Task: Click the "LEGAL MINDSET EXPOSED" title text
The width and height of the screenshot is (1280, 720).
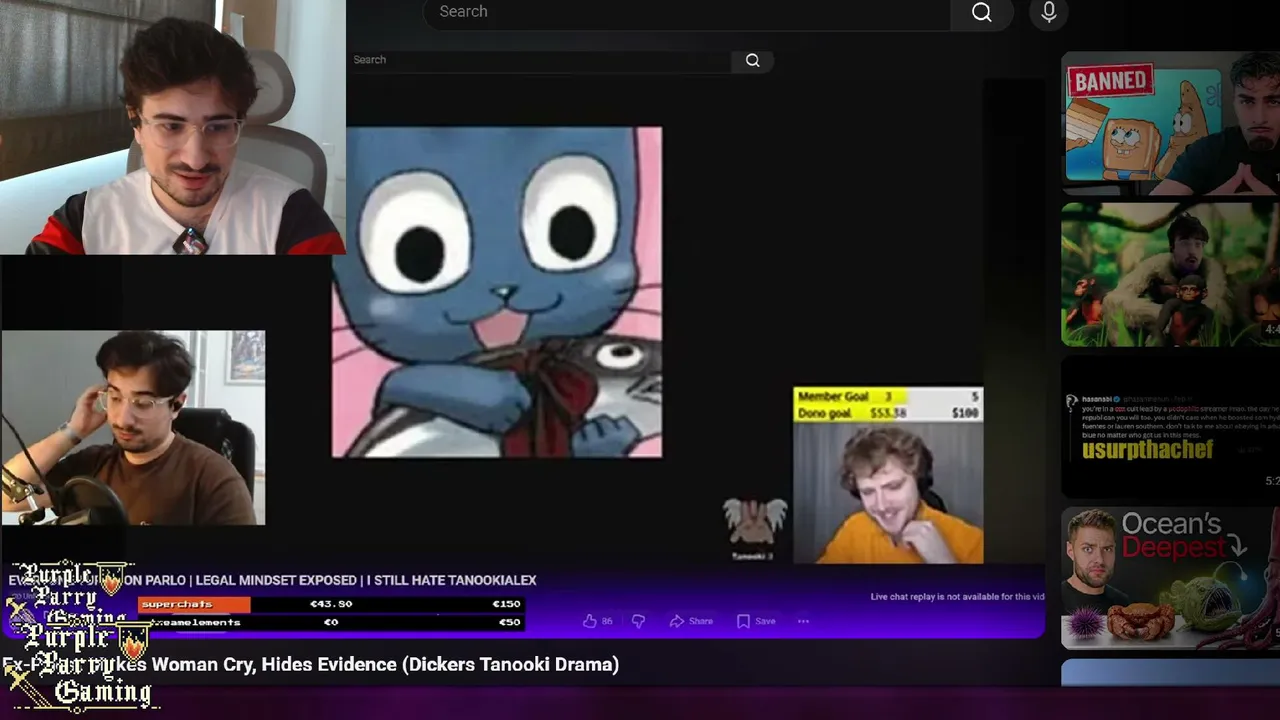Action: point(275,580)
